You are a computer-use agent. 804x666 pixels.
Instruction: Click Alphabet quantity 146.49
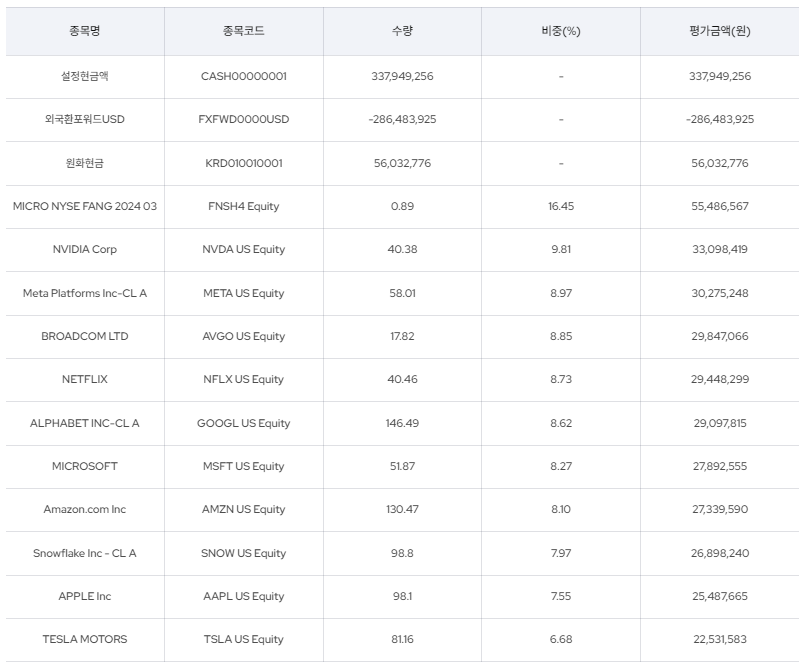pos(402,423)
